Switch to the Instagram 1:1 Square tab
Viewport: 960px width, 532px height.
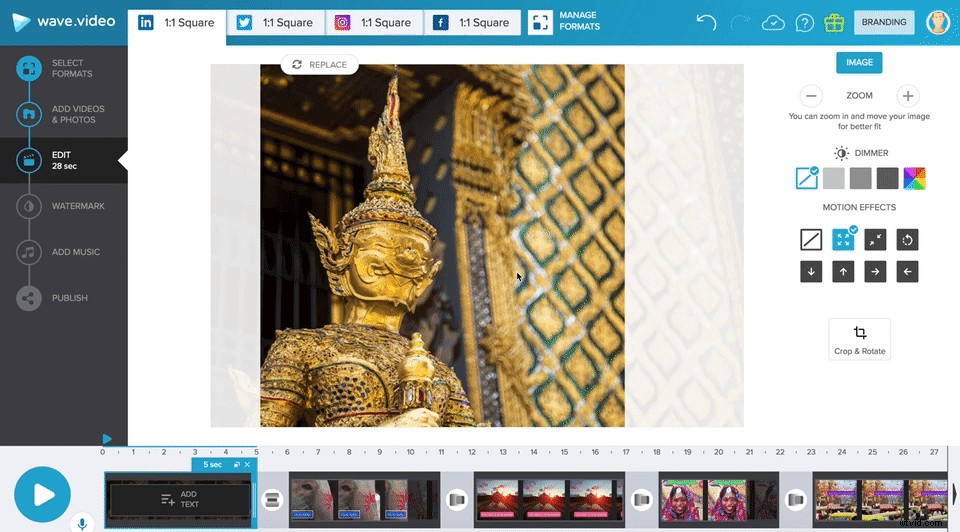tap(373, 23)
